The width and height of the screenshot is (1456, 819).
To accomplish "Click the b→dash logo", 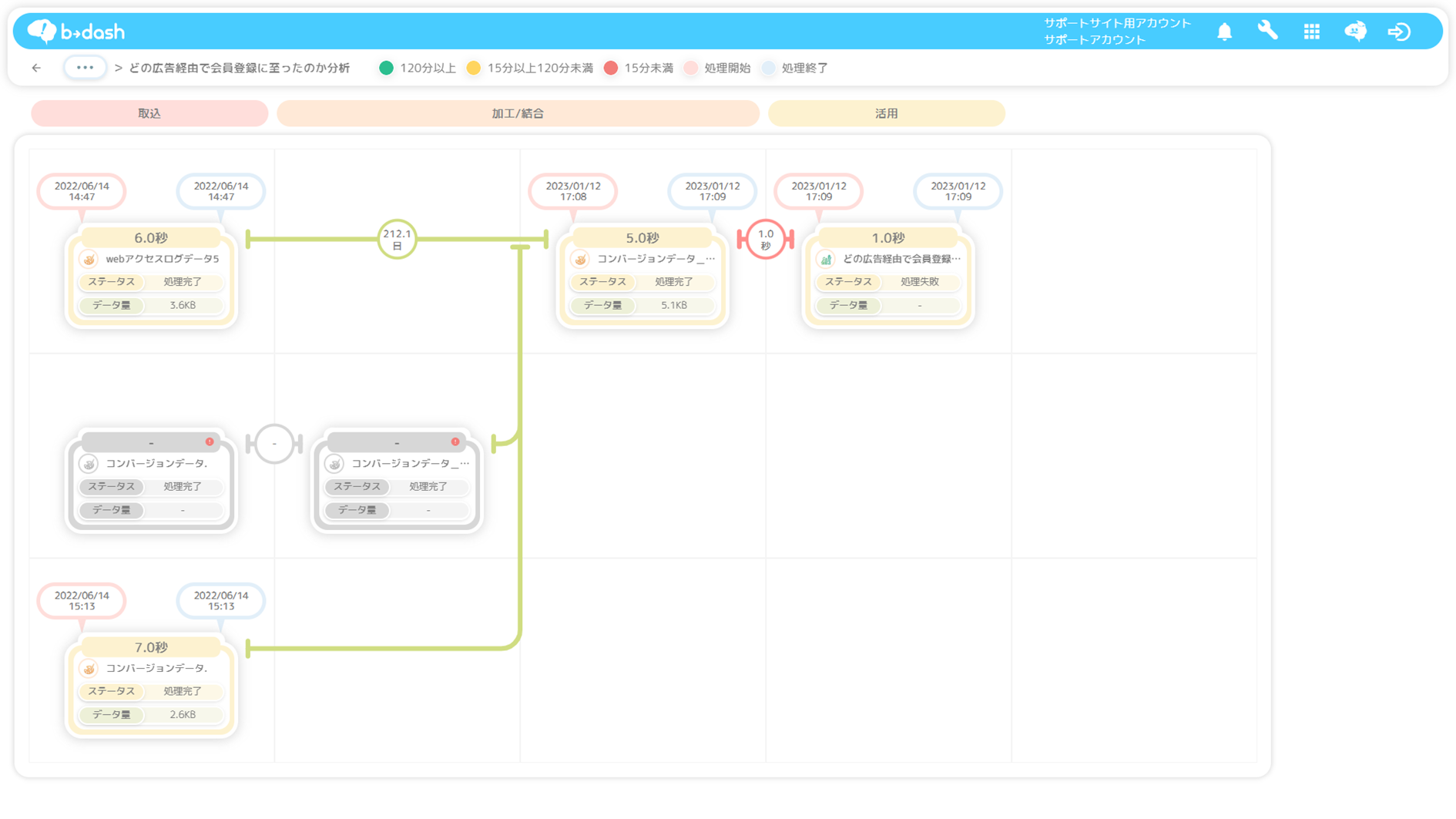I will point(75,31).
